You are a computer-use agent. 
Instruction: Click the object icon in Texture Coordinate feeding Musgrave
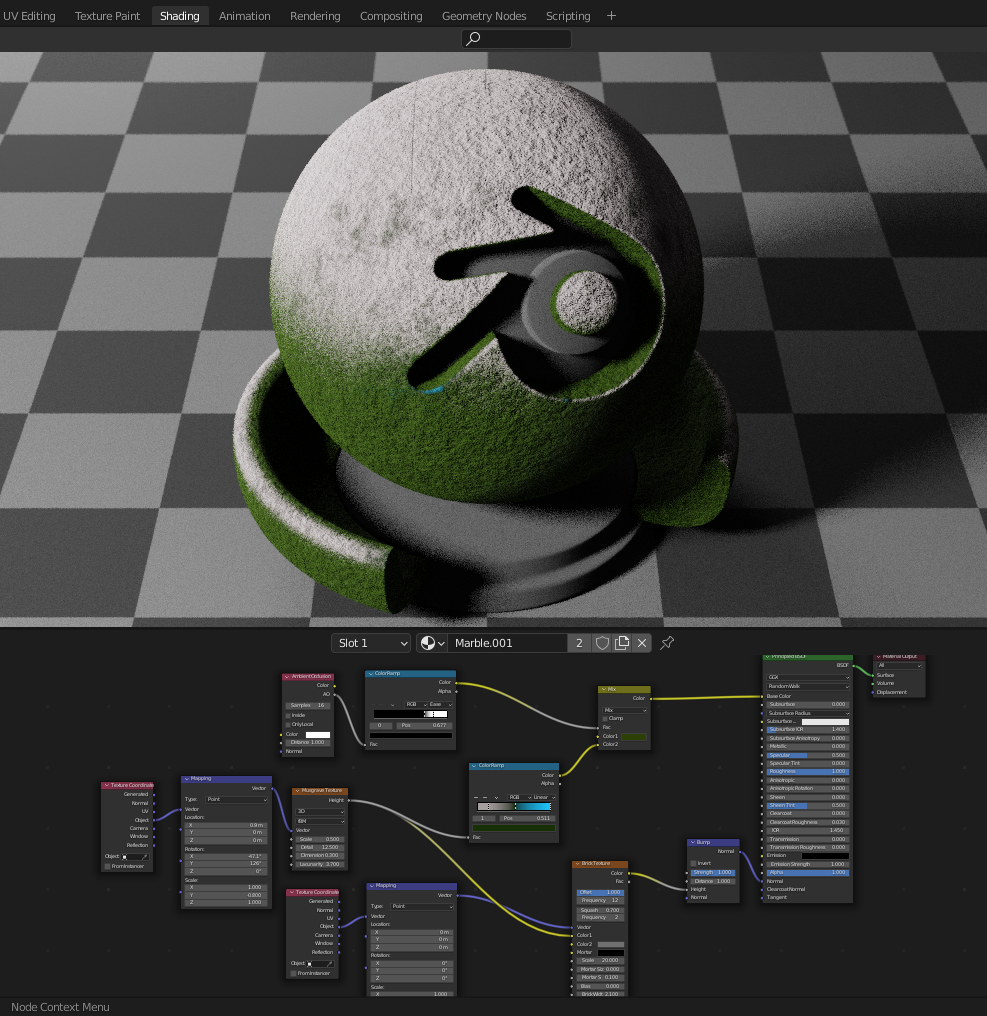click(x=124, y=857)
